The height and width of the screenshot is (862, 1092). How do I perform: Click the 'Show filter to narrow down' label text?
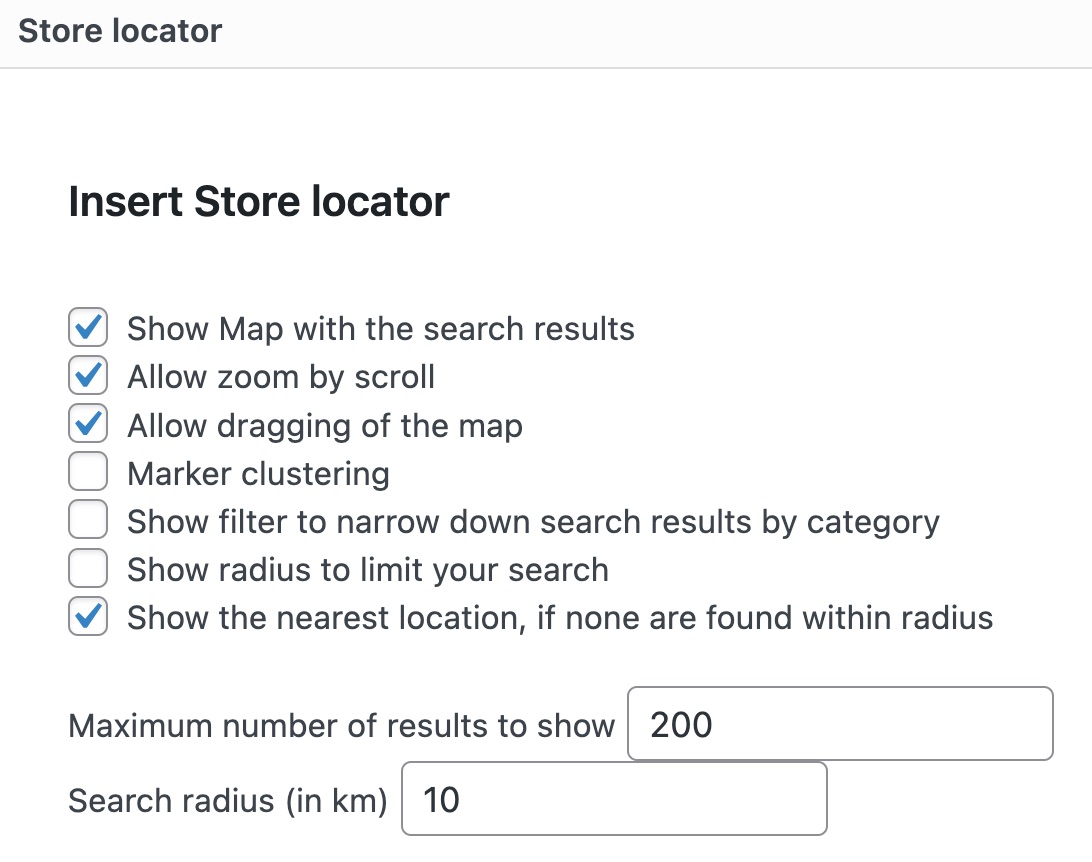(533, 522)
